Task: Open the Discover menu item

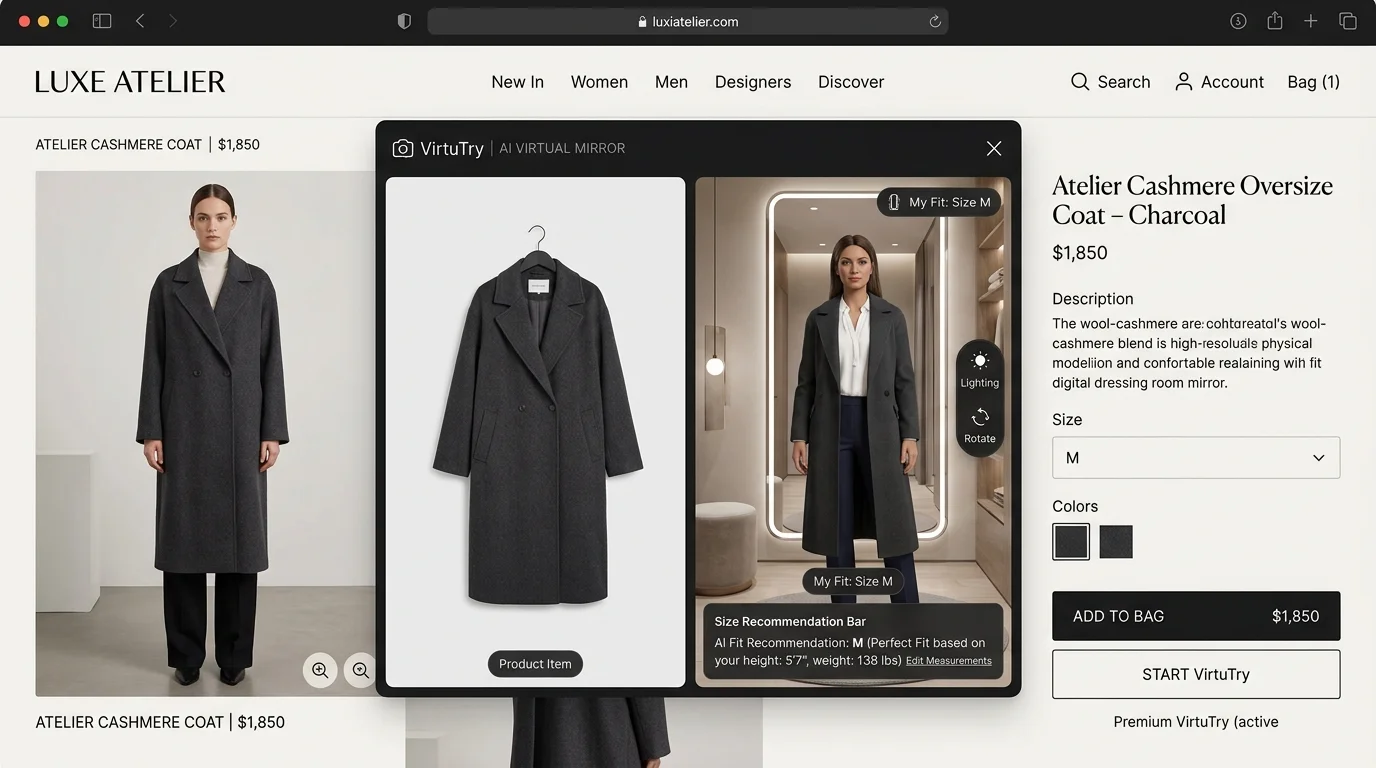Action: tap(851, 82)
